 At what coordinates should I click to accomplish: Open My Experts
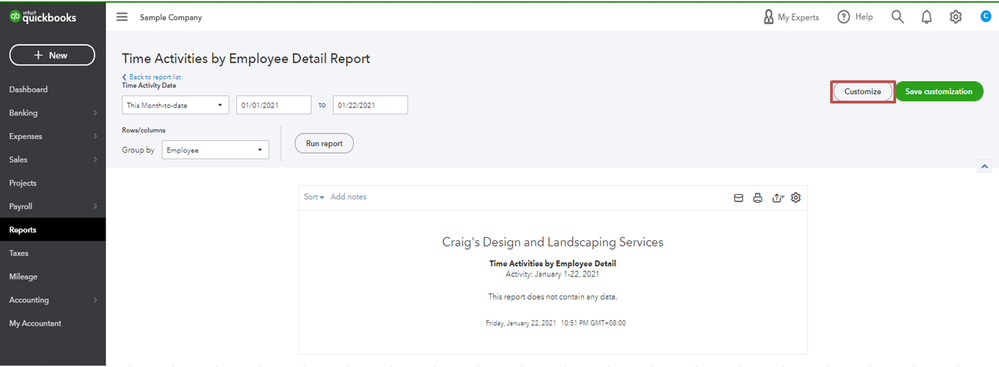coord(791,17)
